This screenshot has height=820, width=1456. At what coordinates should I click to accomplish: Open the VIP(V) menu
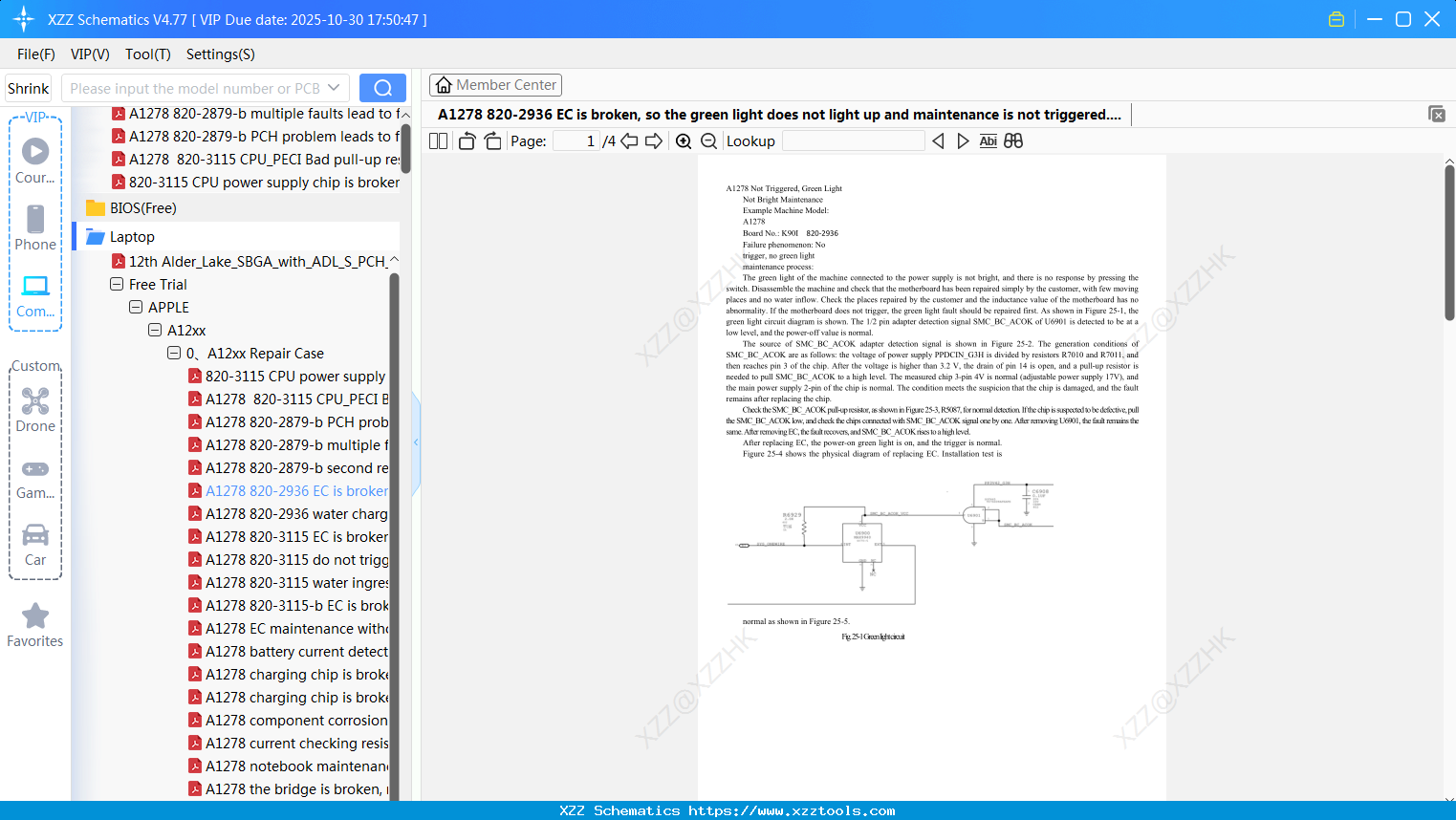point(90,54)
